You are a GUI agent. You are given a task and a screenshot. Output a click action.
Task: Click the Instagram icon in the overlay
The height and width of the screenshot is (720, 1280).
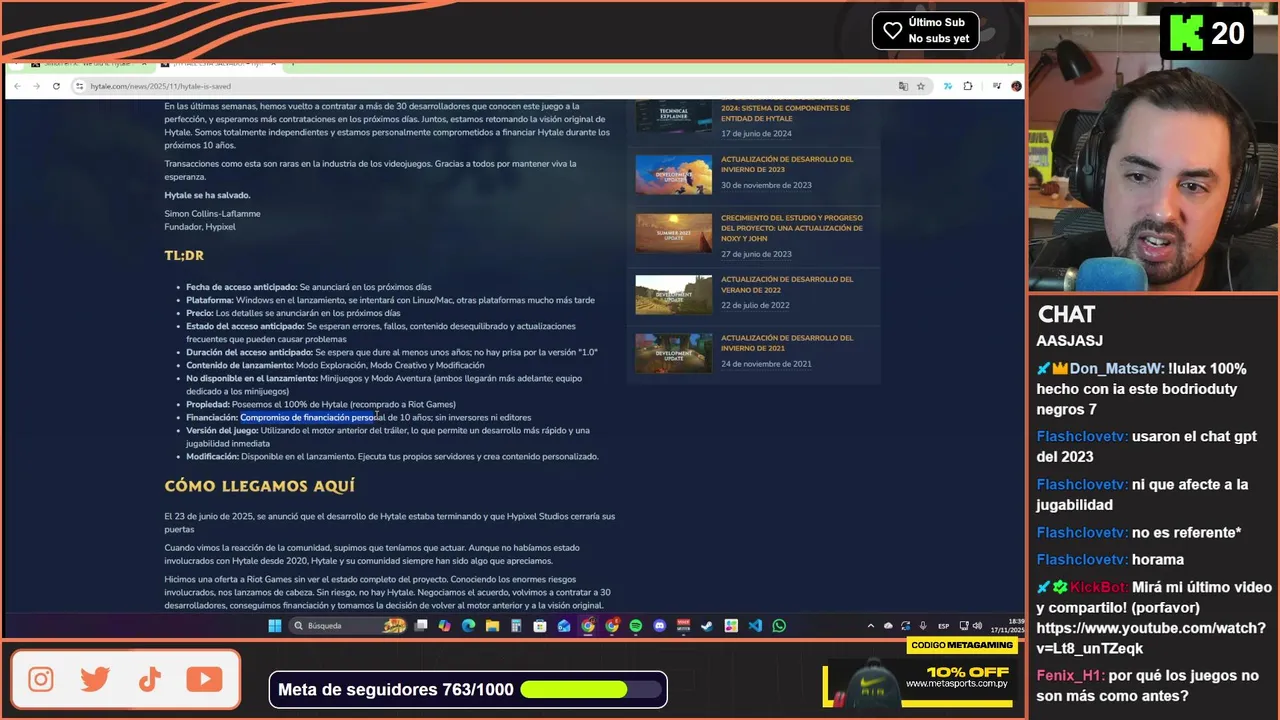tap(41, 680)
